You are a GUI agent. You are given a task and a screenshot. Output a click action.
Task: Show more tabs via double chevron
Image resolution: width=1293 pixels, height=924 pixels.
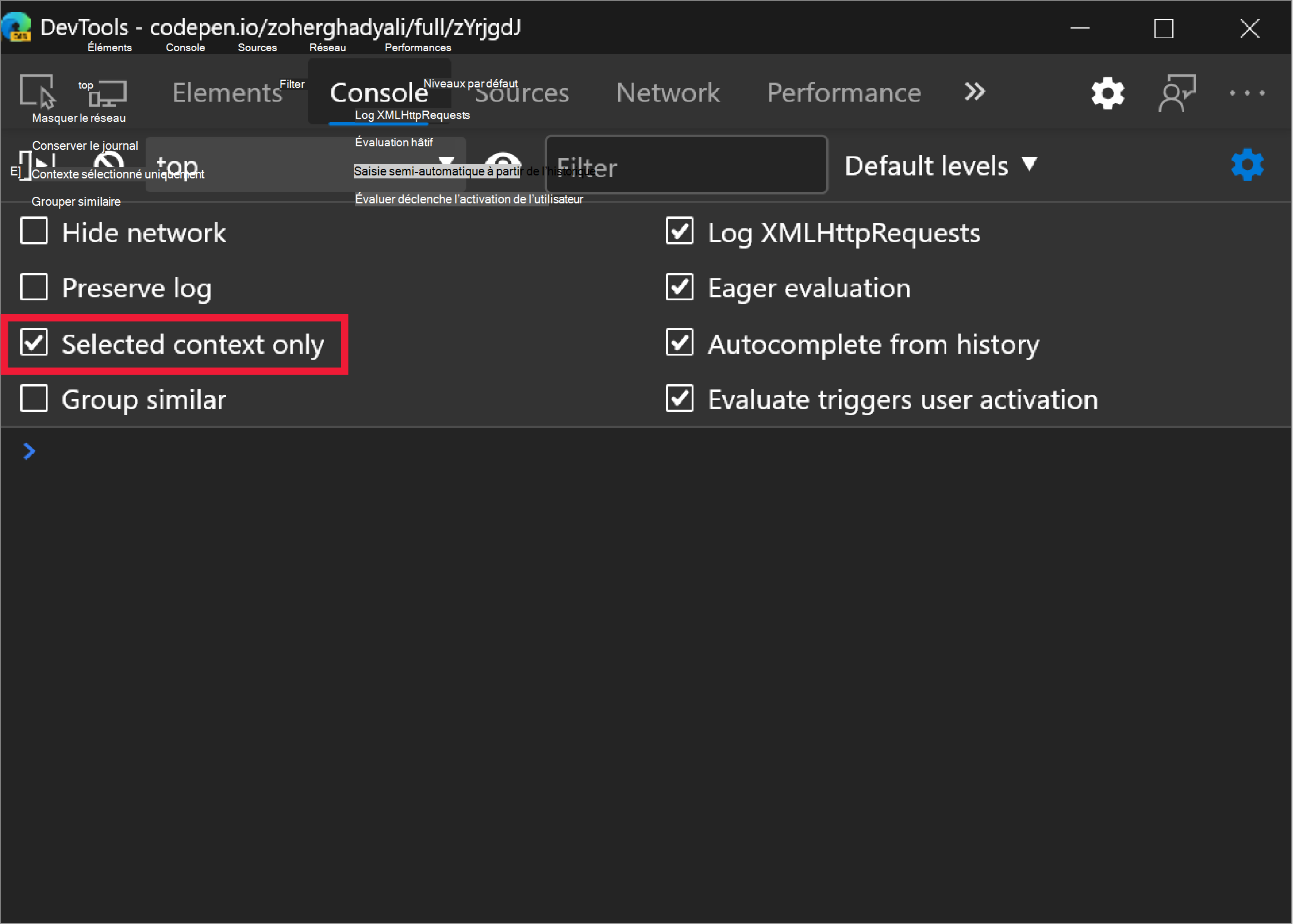pos(974,92)
